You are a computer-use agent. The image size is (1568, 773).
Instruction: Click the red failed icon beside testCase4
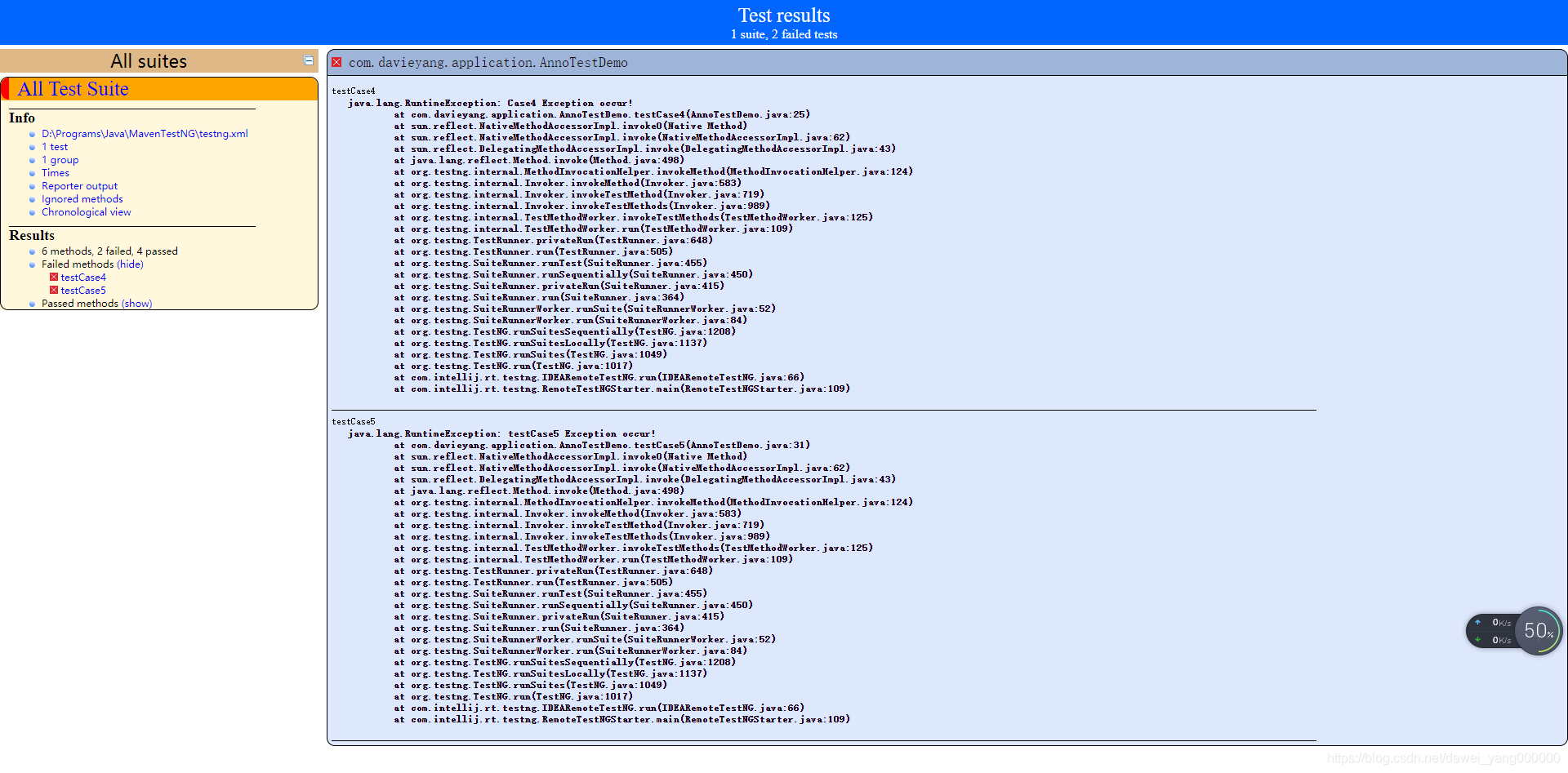(x=54, y=277)
